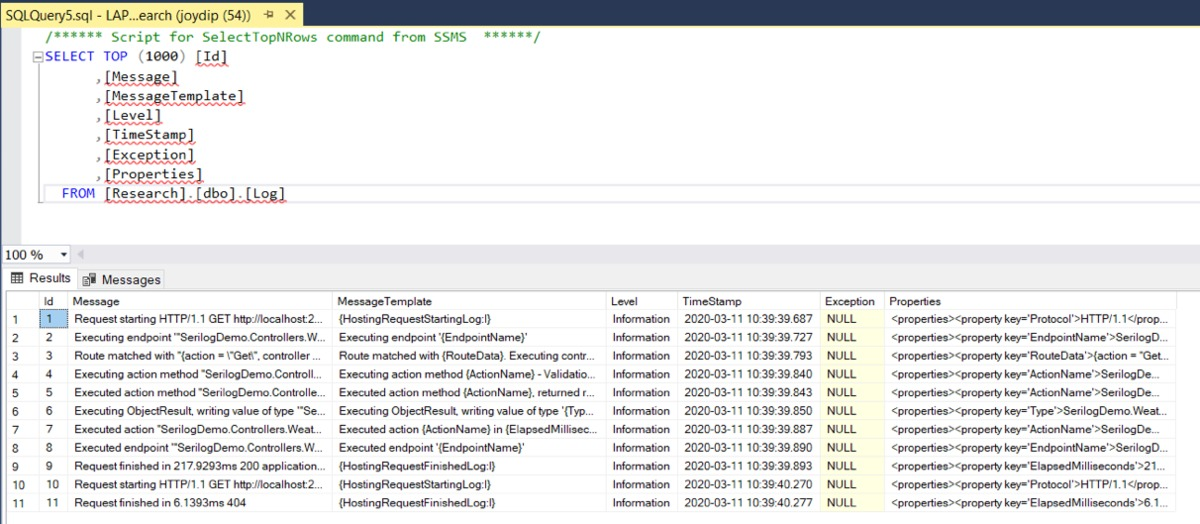Select properties cell with key='RouteData'
The image size is (1200, 524).
coord(1030,356)
